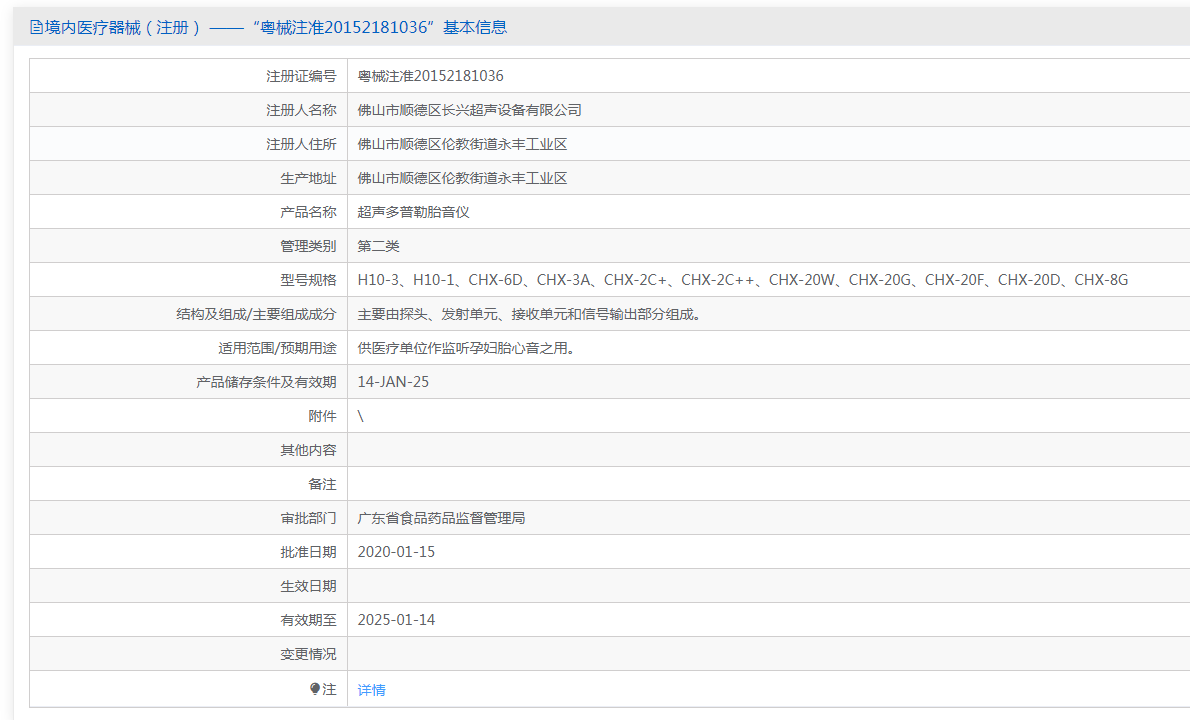Select the address value in 注册人住所 row
Image resolution: width=1190 pixels, height=720 pixels.
[x=462, y=144]
